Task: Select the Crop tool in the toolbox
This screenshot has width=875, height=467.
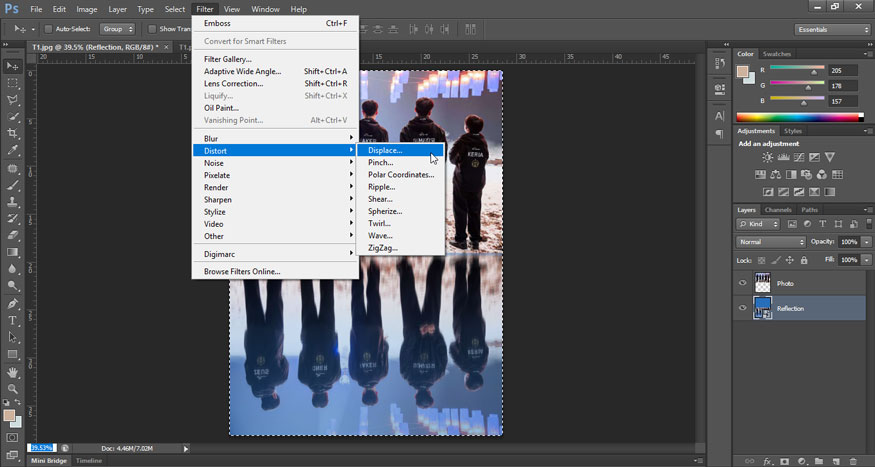Action: point(13,134)
